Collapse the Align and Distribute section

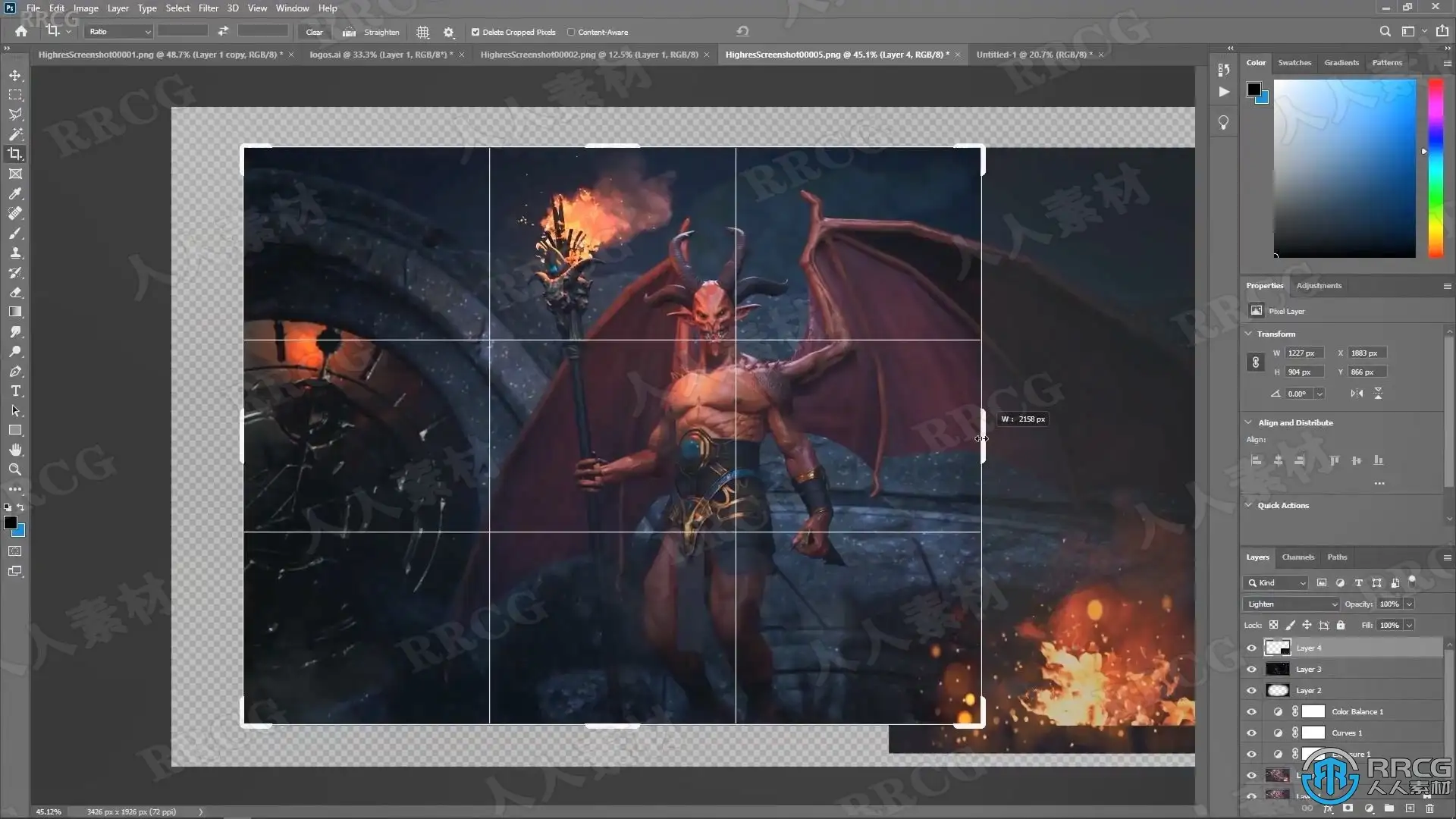tap(1249, 422)
